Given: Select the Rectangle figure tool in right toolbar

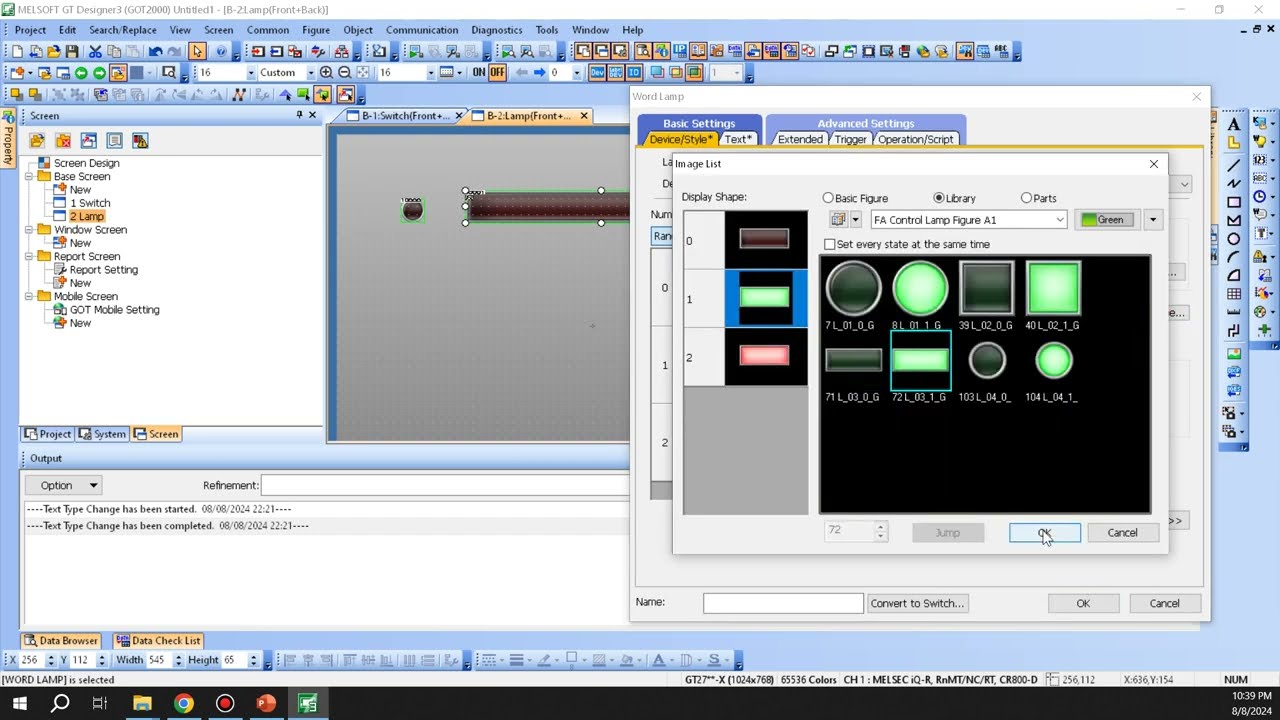Looking at the screenshot, I should click(x=1234, y=202).
